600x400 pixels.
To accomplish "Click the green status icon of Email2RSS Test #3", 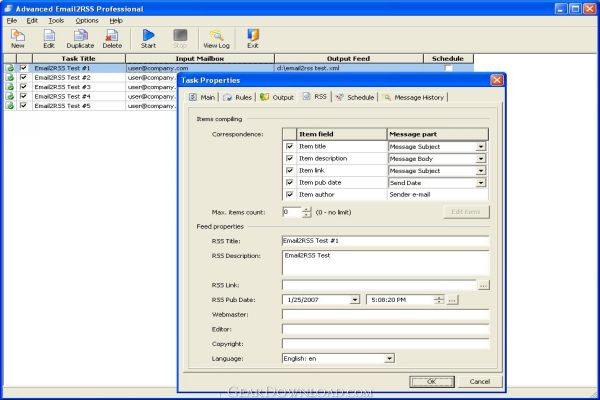I will pos(10,87).
